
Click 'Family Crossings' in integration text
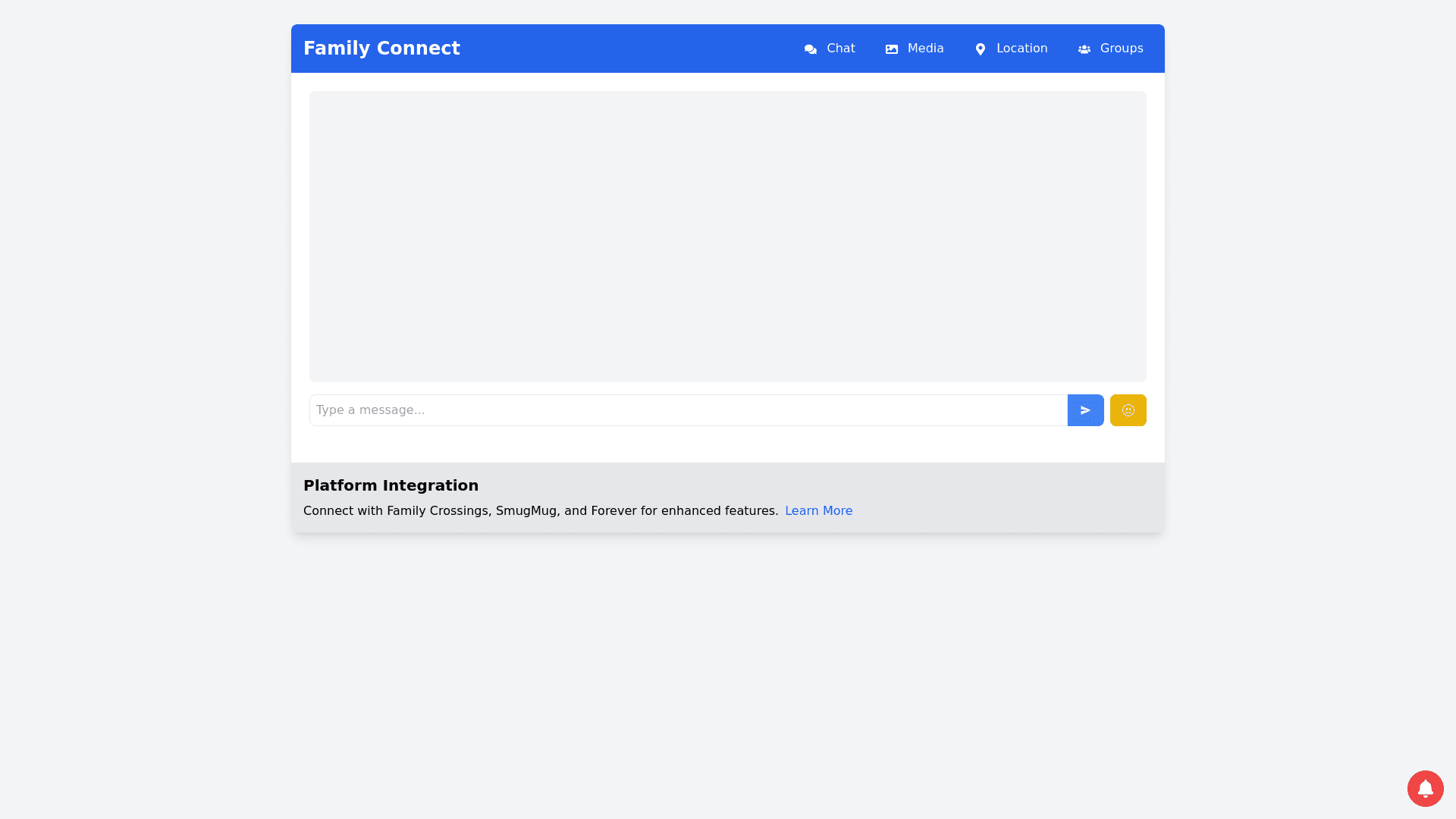pyautogui.click(x=438, y=511)
